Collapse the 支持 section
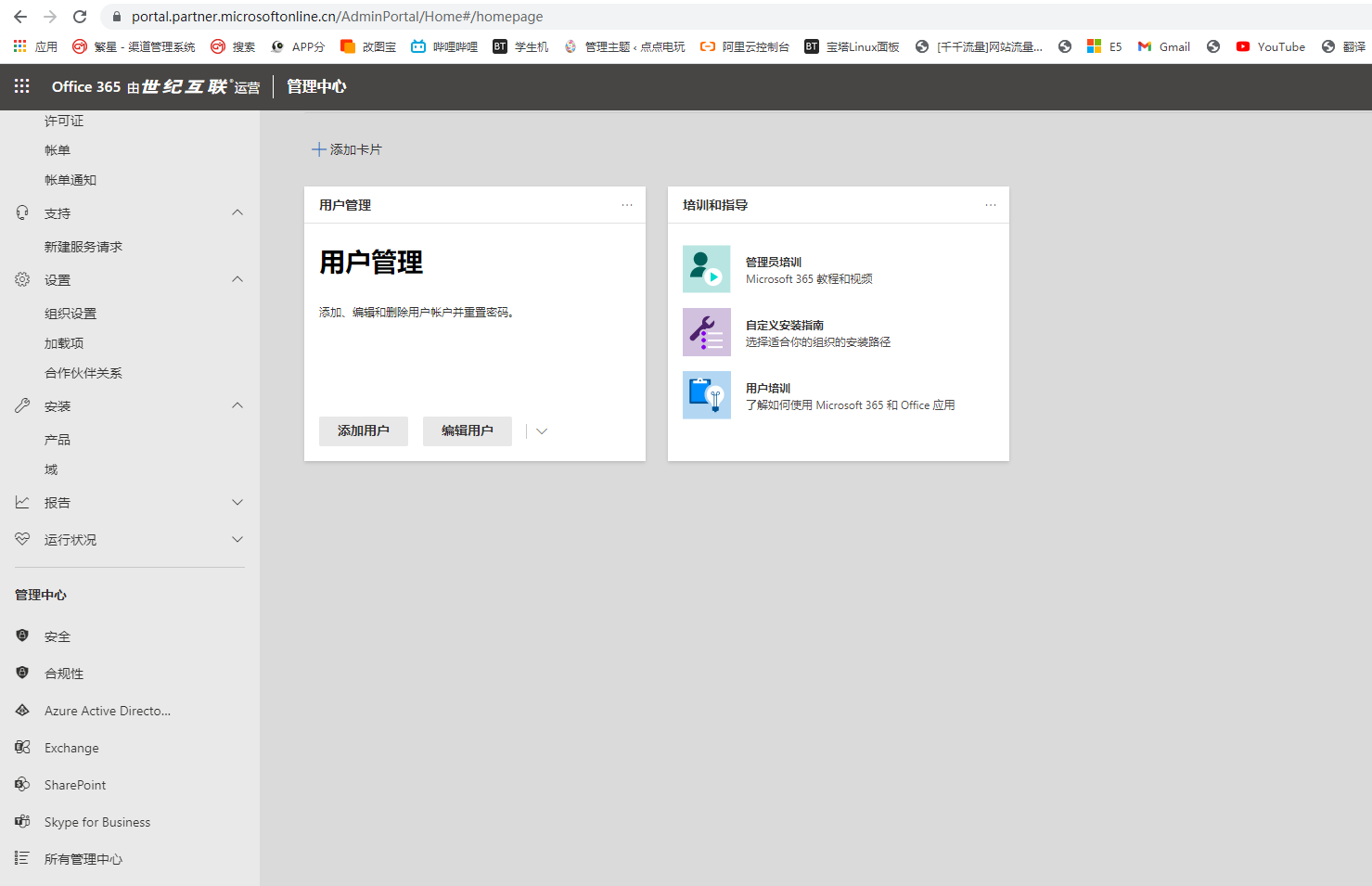Viewport: 1372px width, 886px height. 237,212
